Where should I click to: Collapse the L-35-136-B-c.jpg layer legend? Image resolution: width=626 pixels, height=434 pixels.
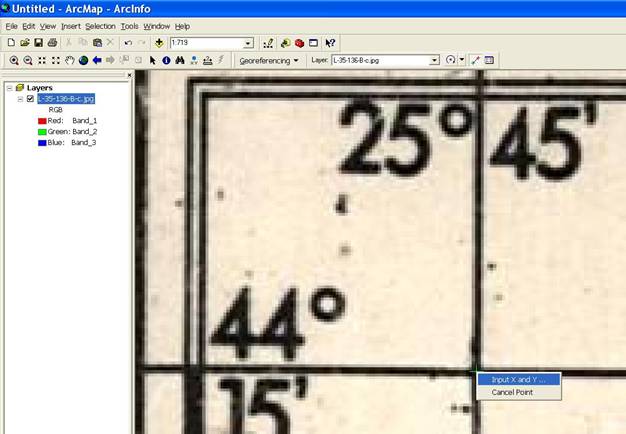click(20, 99)
